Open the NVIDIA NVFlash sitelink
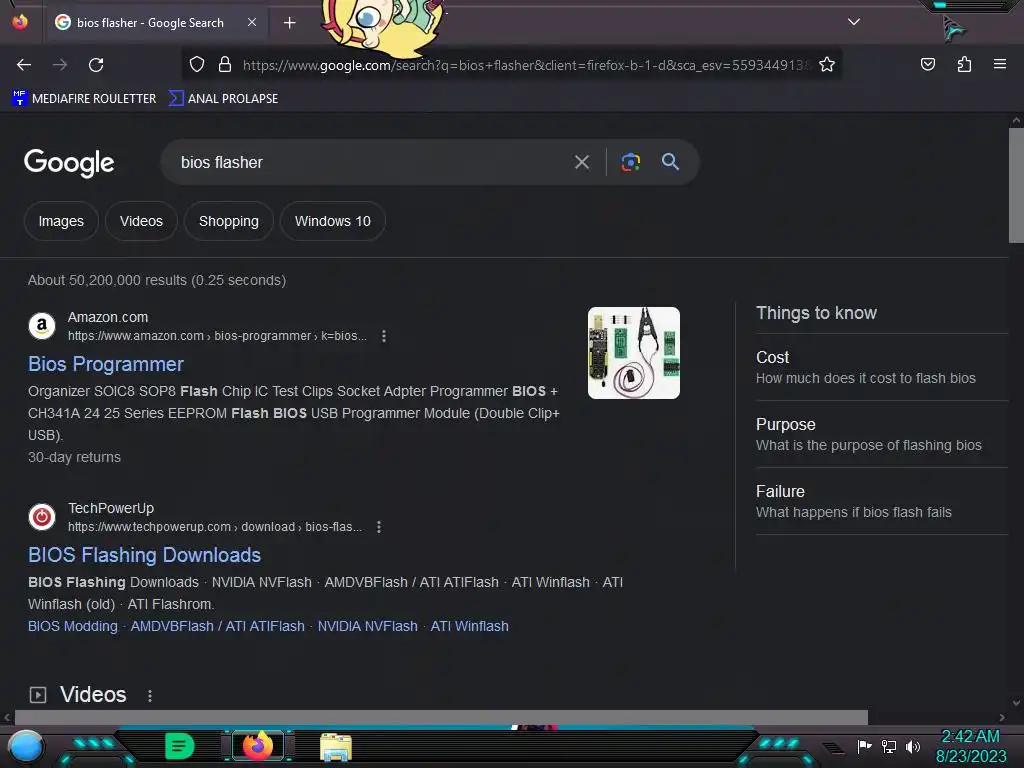Viewport: 1024px width, 768px height. pyautogui.click(x=368, y=626)
